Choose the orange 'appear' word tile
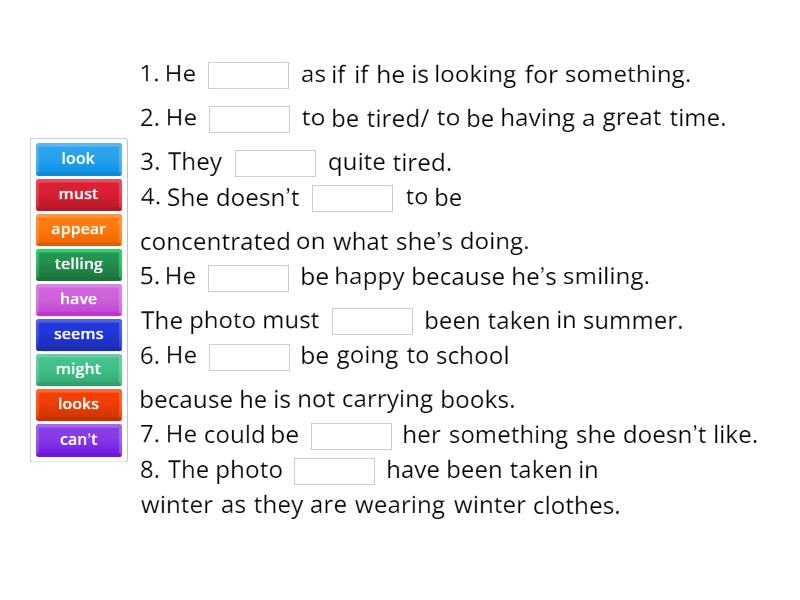 tap(78, 229)
